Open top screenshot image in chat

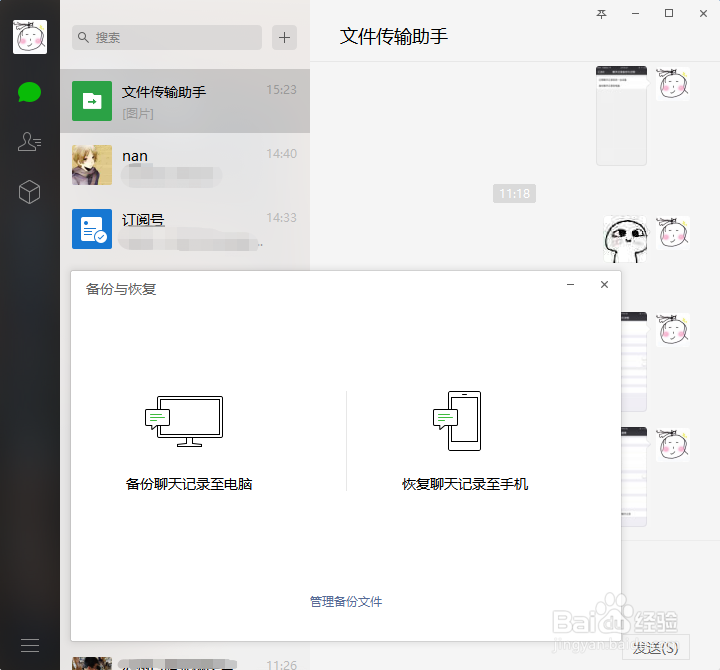click(621, 116)
